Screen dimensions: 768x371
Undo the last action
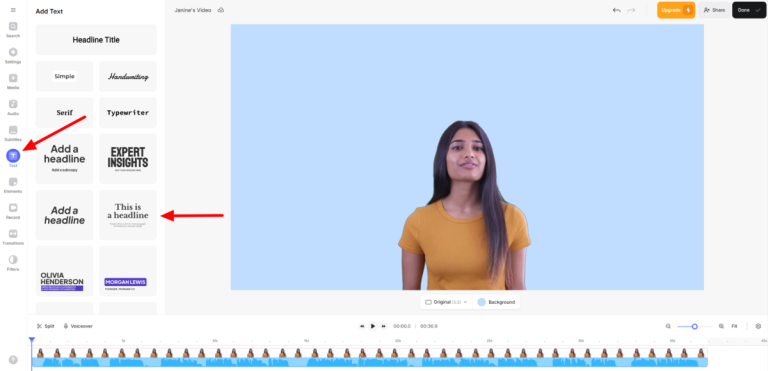click(x=617, y=10)
